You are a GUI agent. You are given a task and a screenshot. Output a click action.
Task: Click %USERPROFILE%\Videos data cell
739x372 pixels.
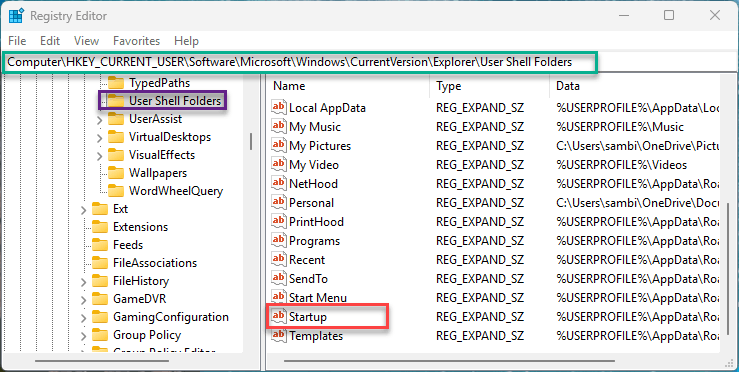pos(622,165)
